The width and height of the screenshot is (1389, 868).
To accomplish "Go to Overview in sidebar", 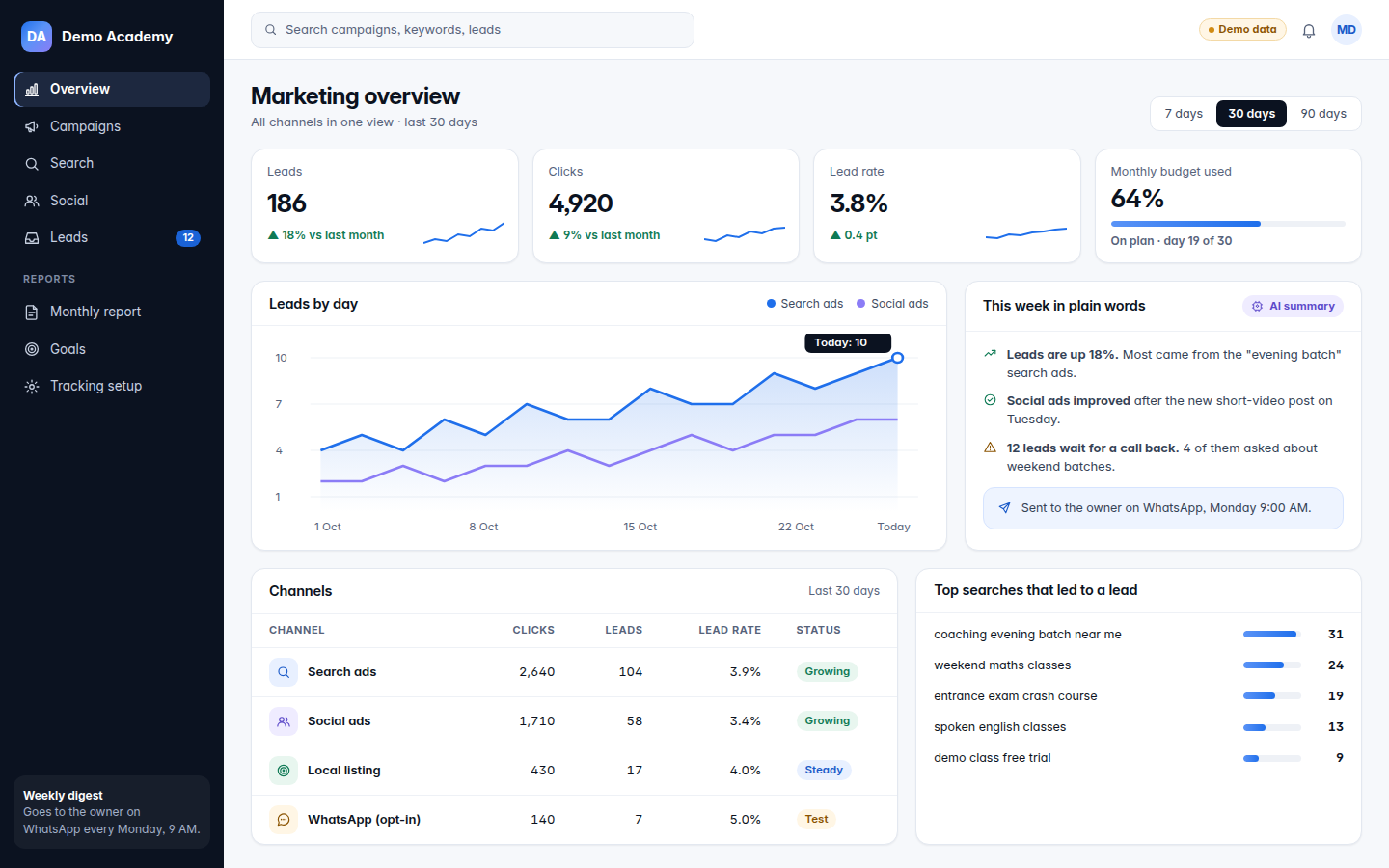I will [112, 90].
